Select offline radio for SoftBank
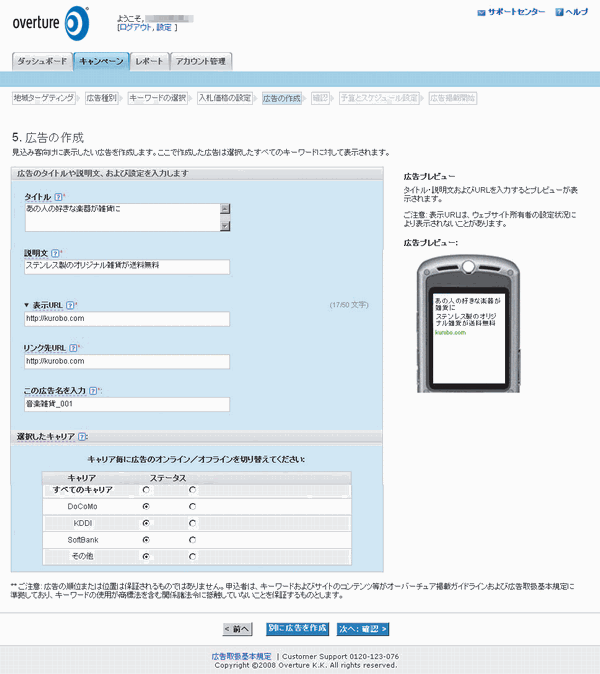The height and width of the screenshot is (674, 600). [x=192, y=540]
